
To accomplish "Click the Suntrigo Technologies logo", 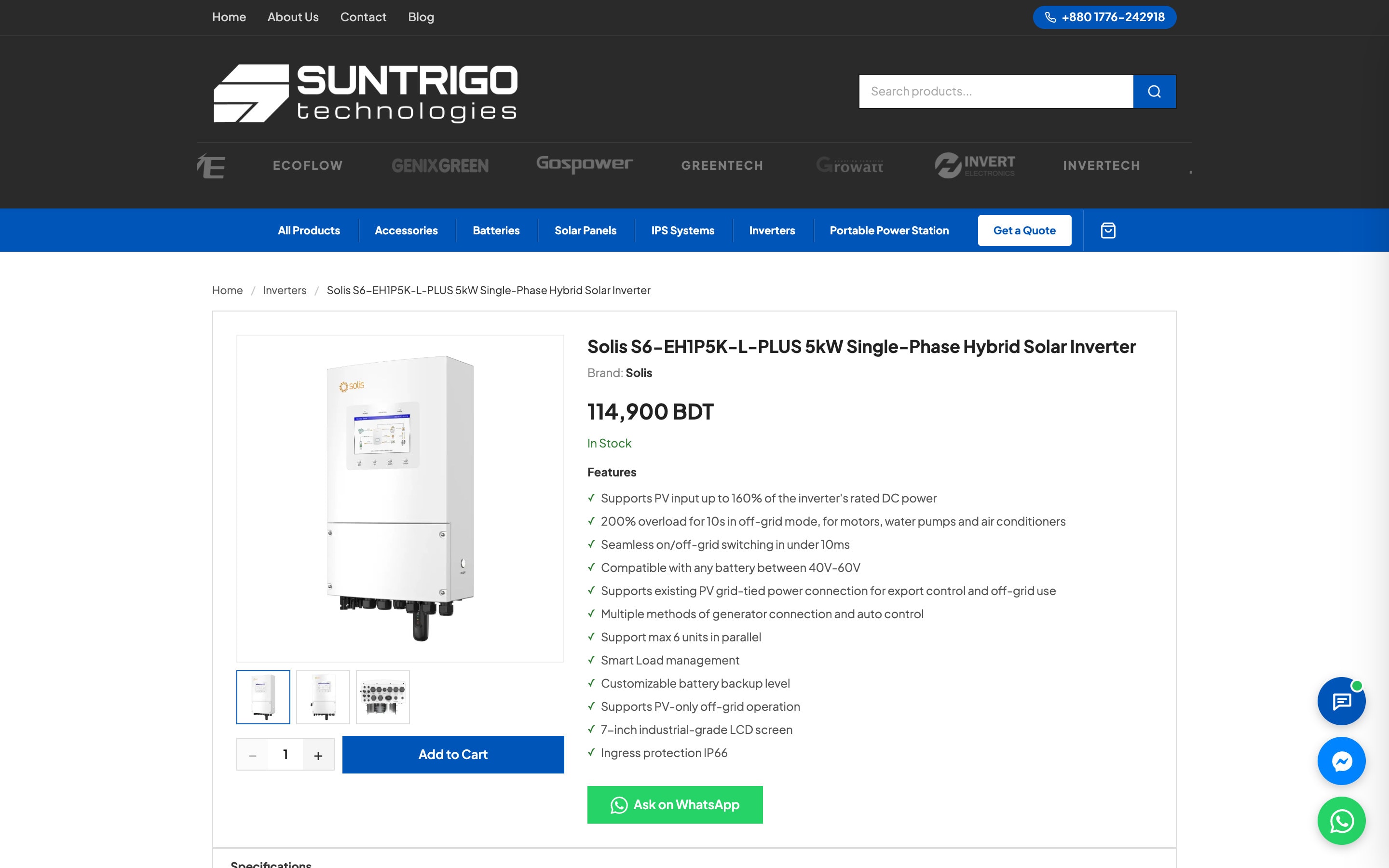I will click(366, 93).
